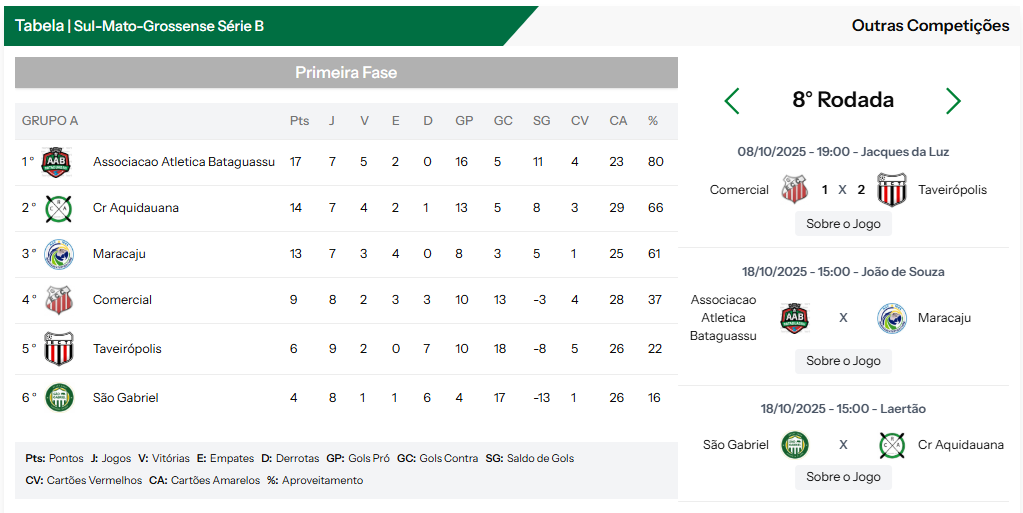
Task: Advance to next rodada with right arrow
Action: [x=953, y=100]
